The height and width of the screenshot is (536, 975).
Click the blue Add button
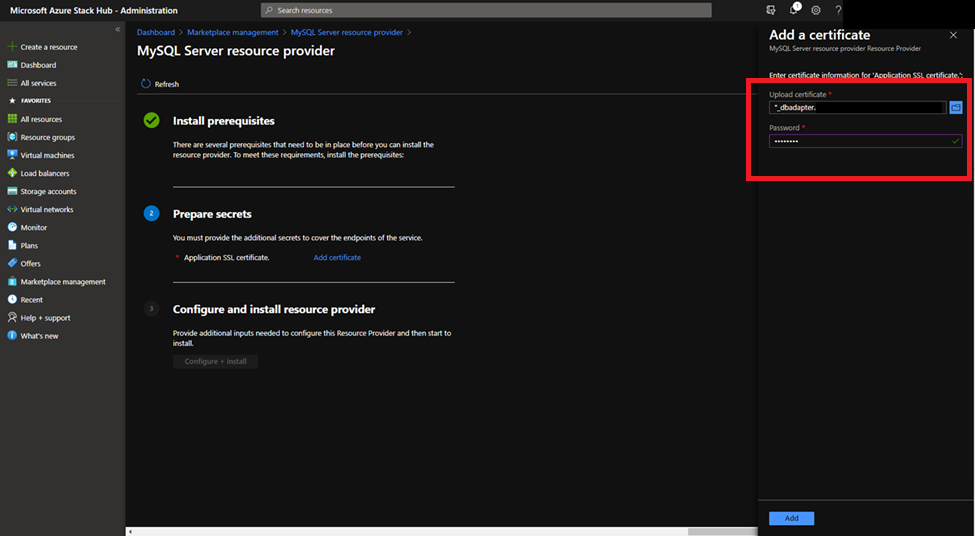(792, 518)
